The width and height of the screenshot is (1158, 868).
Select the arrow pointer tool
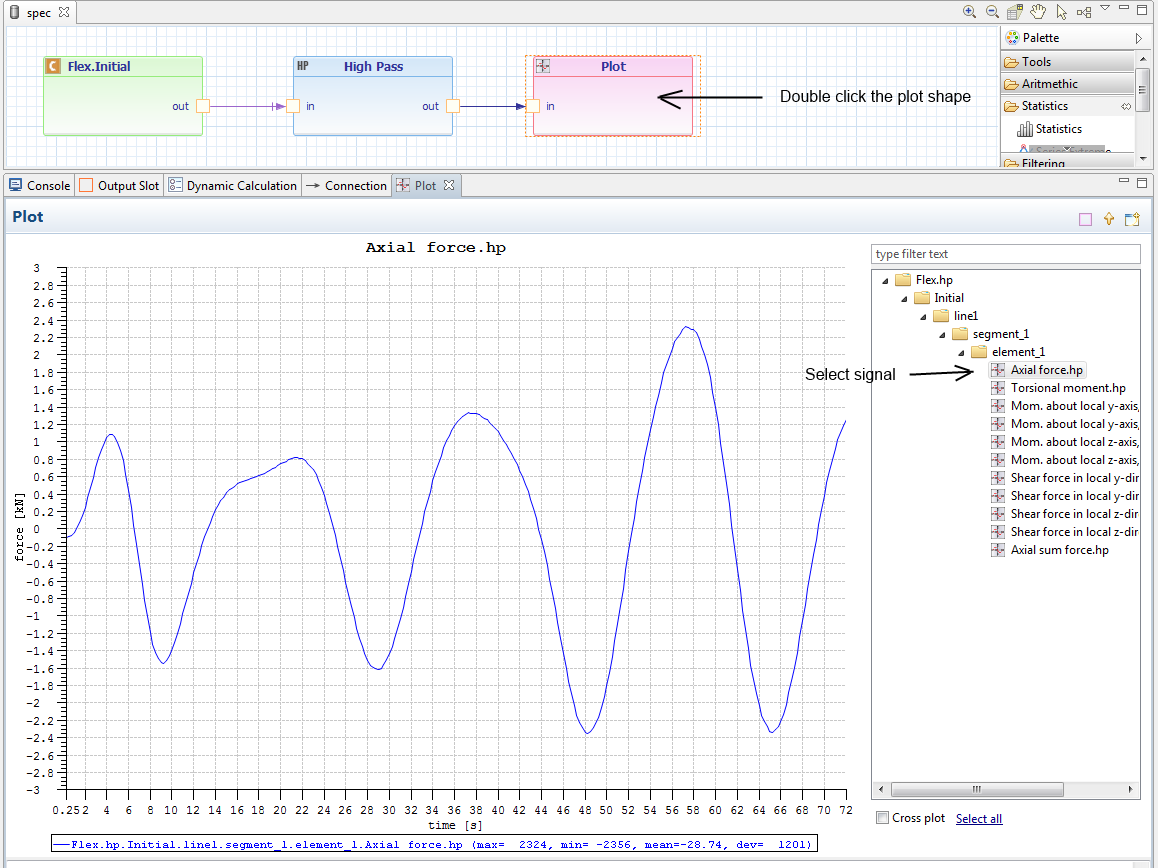click(1061, 12)
